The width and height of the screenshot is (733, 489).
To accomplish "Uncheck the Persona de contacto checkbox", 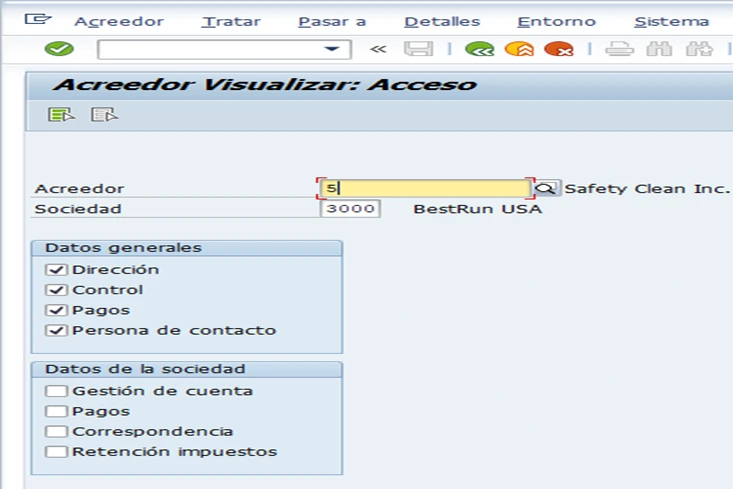I will 56,331.
